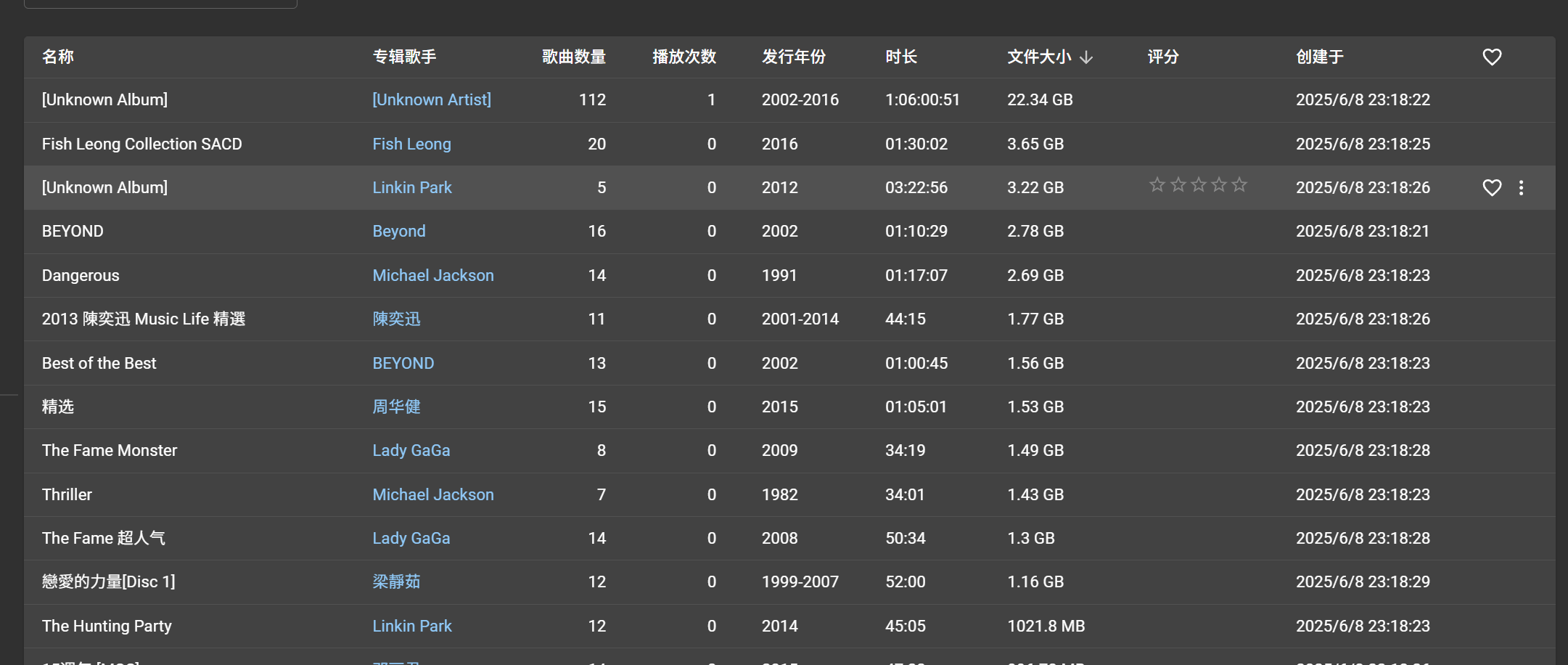Open Linkin Park link in The Hunting Party row
This screenshot has width=1568, height=665.
(412, 626)
